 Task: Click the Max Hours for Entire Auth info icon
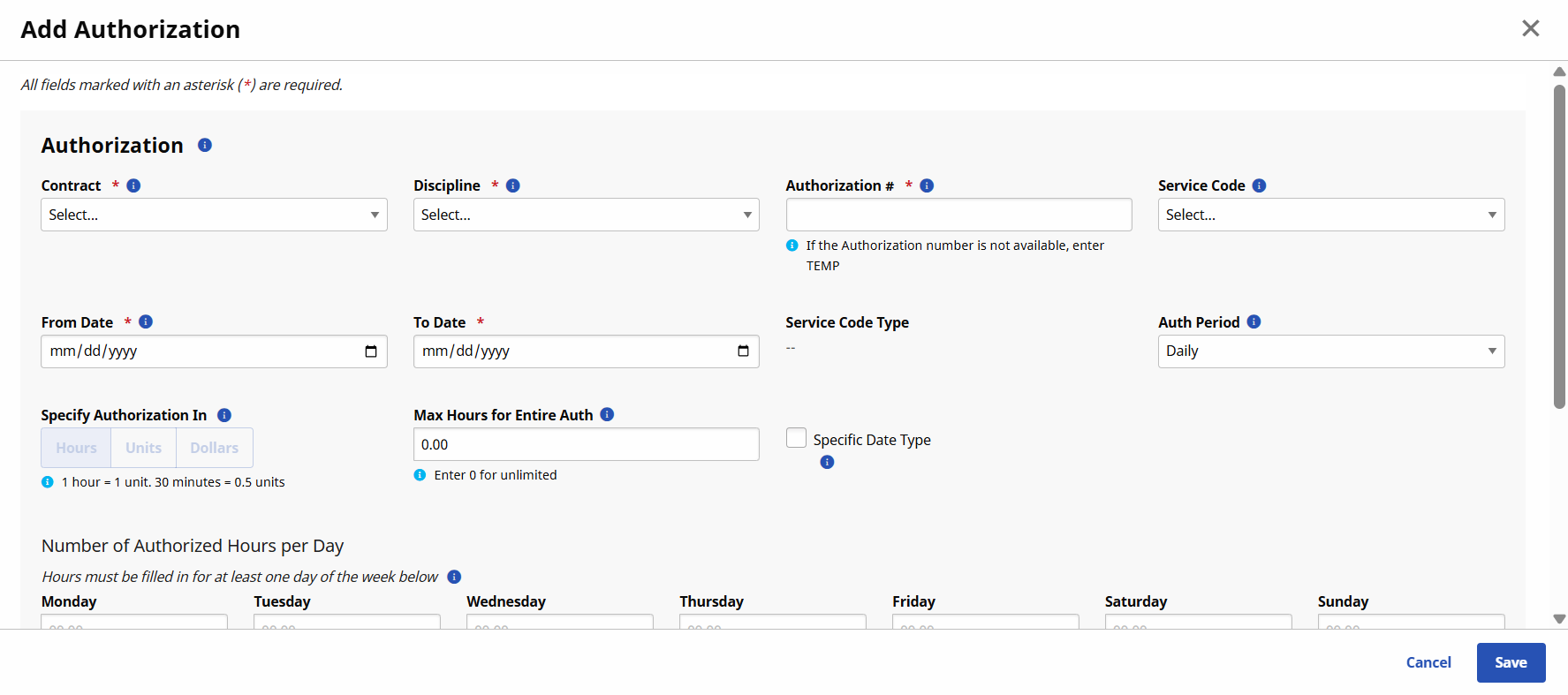point(607,414)
